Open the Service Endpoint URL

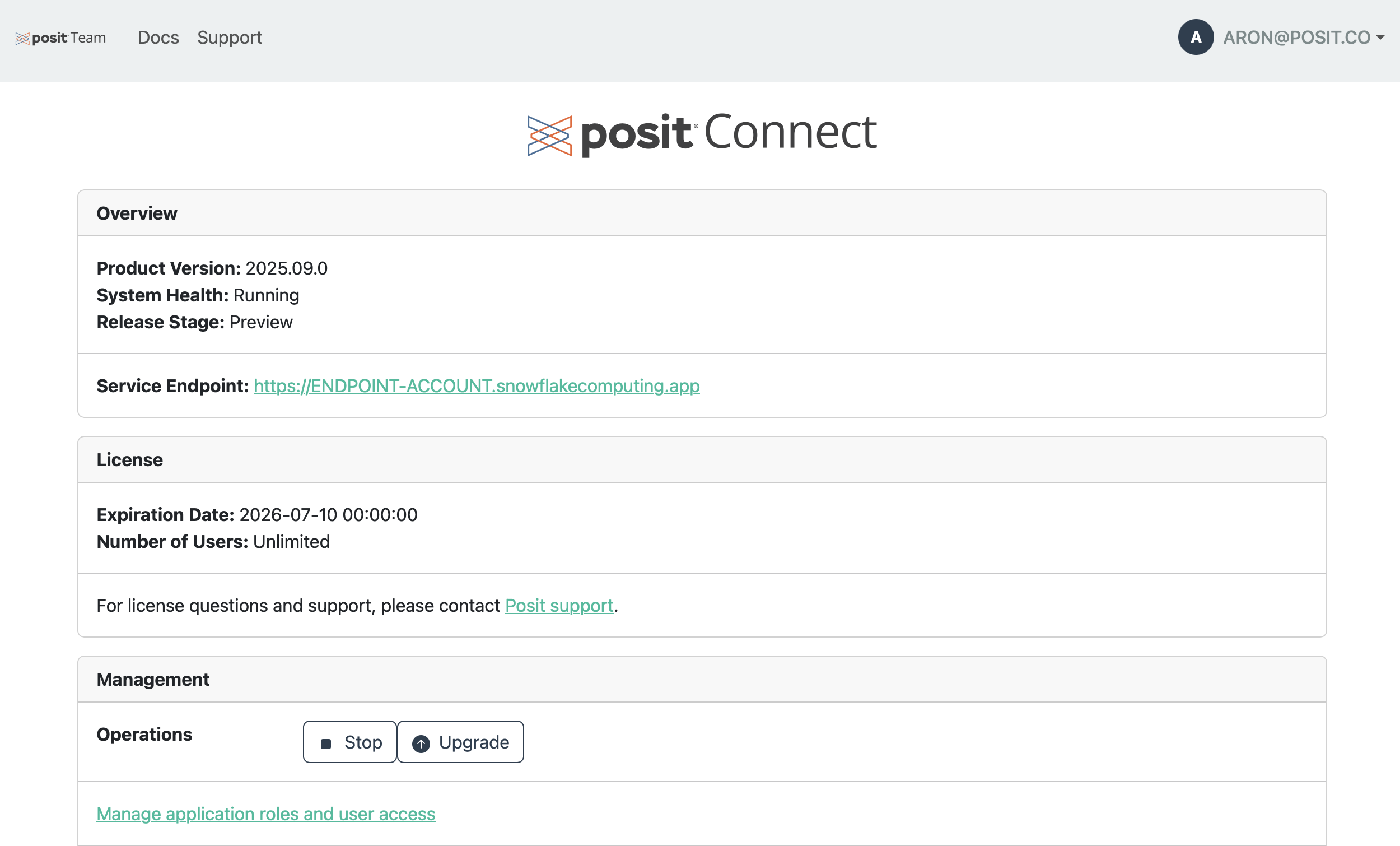point(476,386)
